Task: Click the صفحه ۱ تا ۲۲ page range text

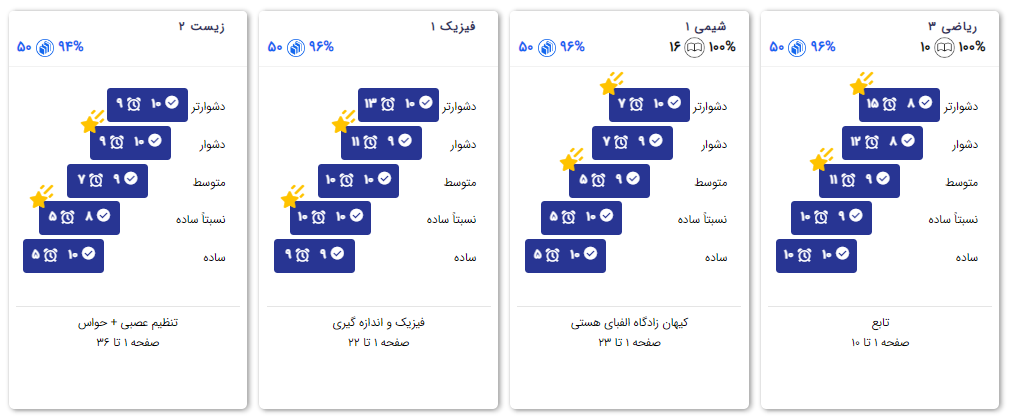Action: [378, 342]
